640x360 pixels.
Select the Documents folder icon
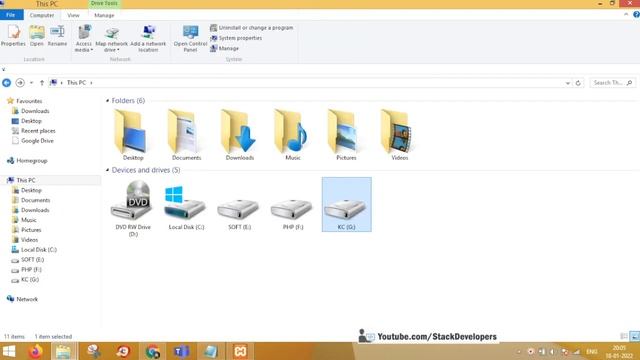(186, 135)
